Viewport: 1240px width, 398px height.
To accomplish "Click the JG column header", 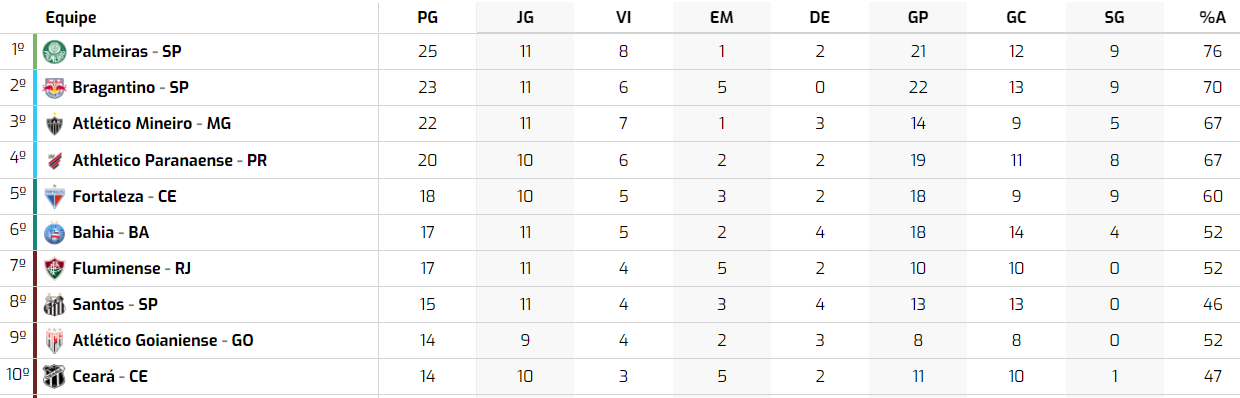I will (525, 18).
